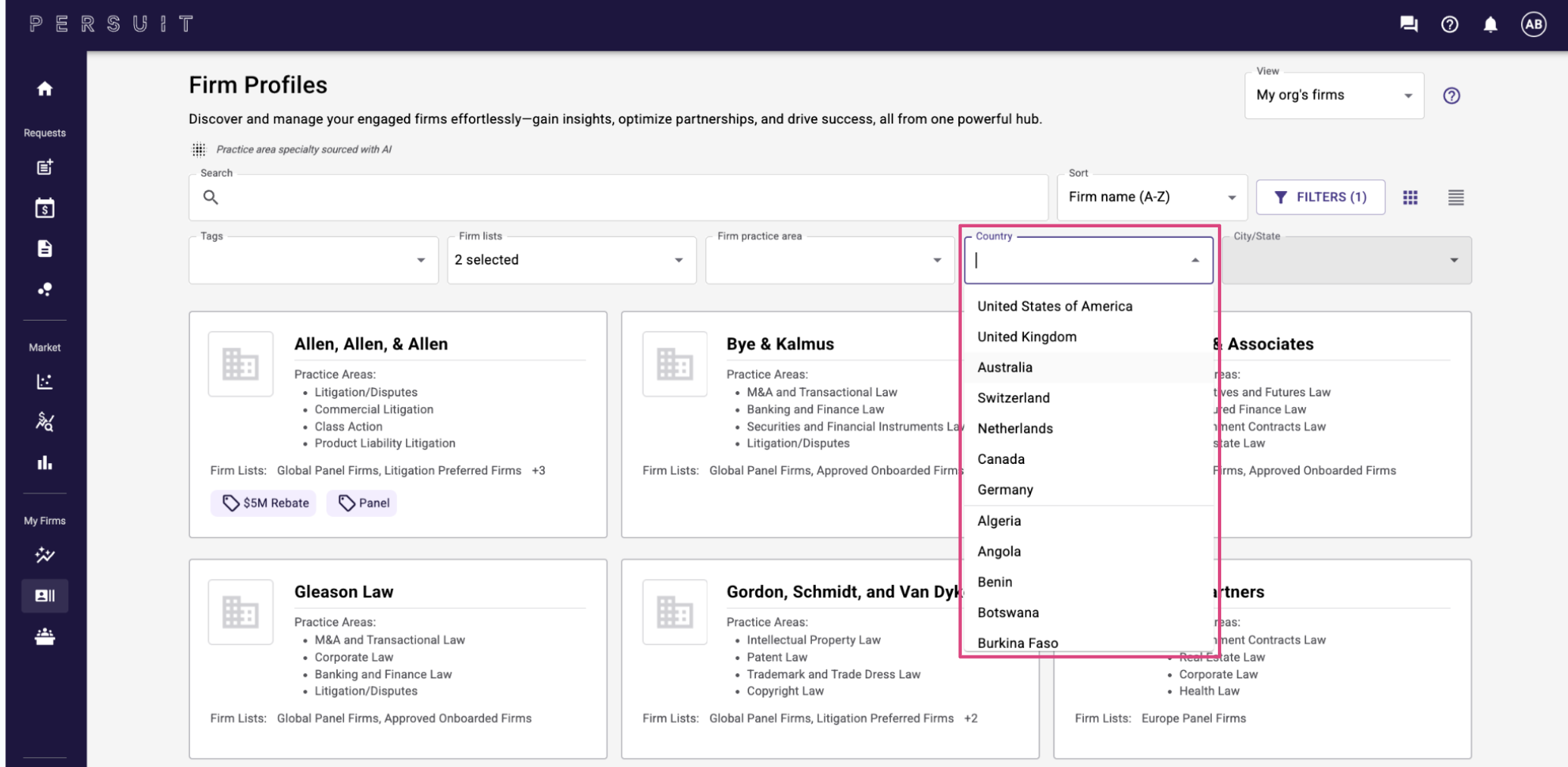Viewport: 1568px width, 767px height.
Task: Select Canada from country list
Action: (1089, 459)
